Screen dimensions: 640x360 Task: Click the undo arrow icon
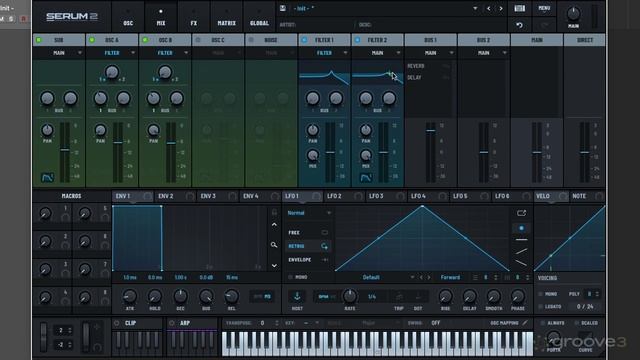point(519,25)
